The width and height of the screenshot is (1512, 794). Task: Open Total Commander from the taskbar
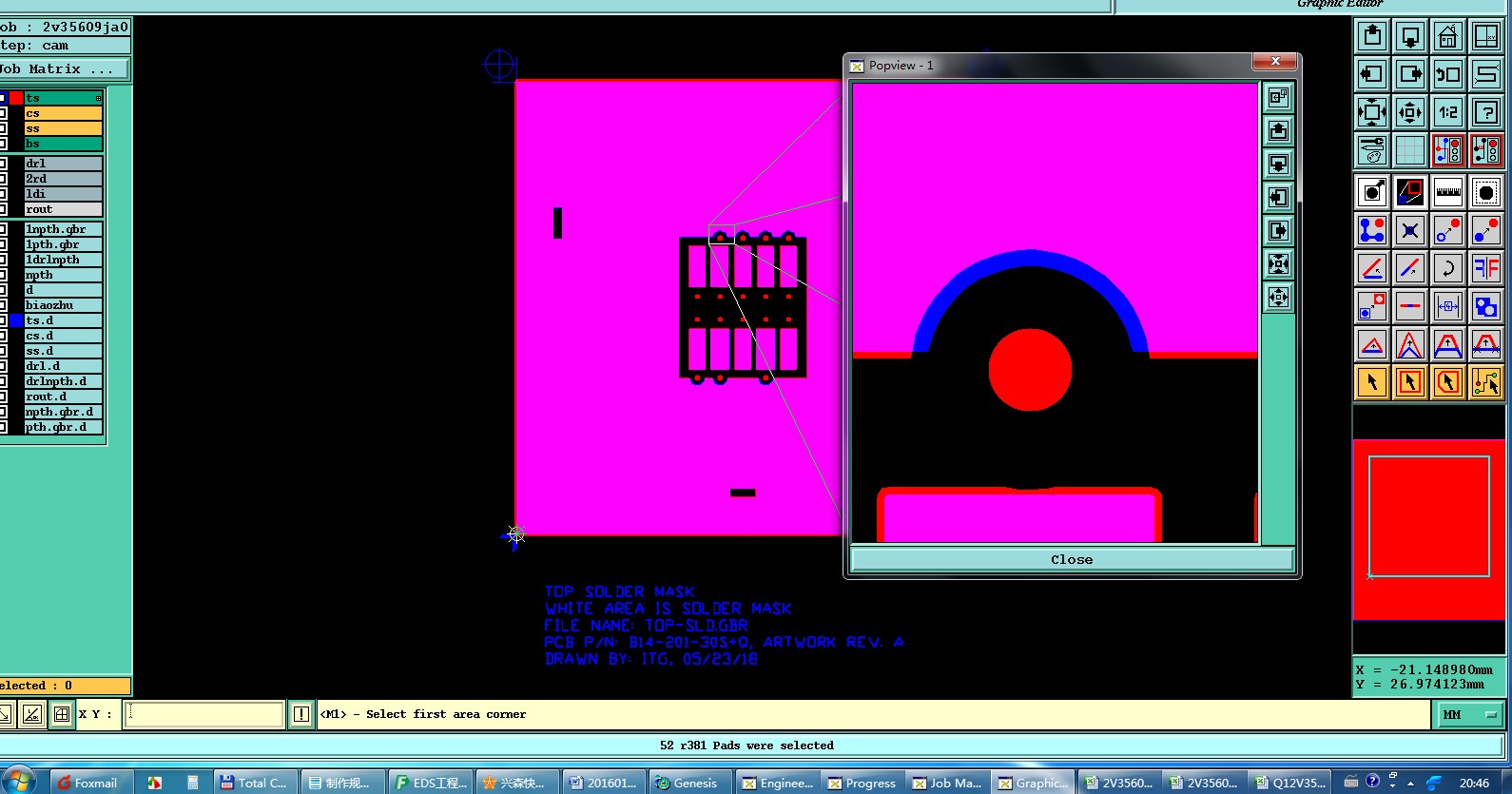(255, 783)
